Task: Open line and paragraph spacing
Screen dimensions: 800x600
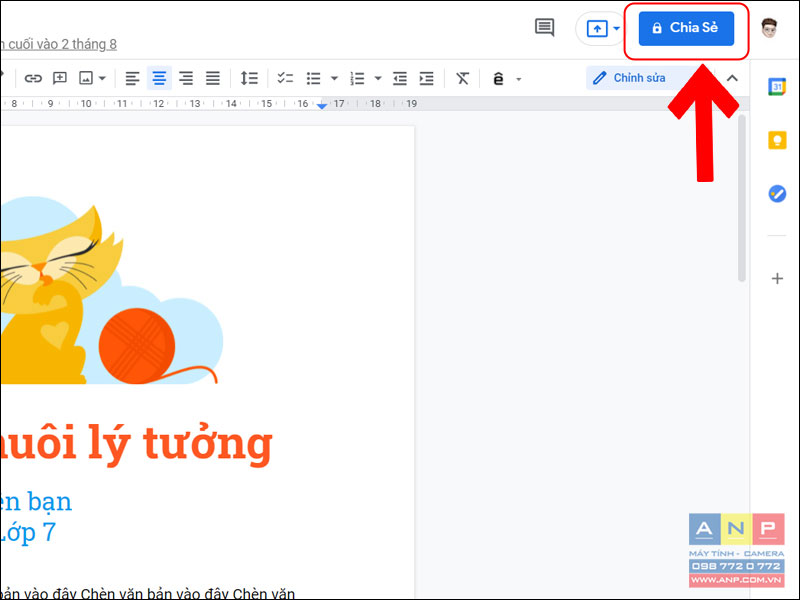Action: (249, 78)
